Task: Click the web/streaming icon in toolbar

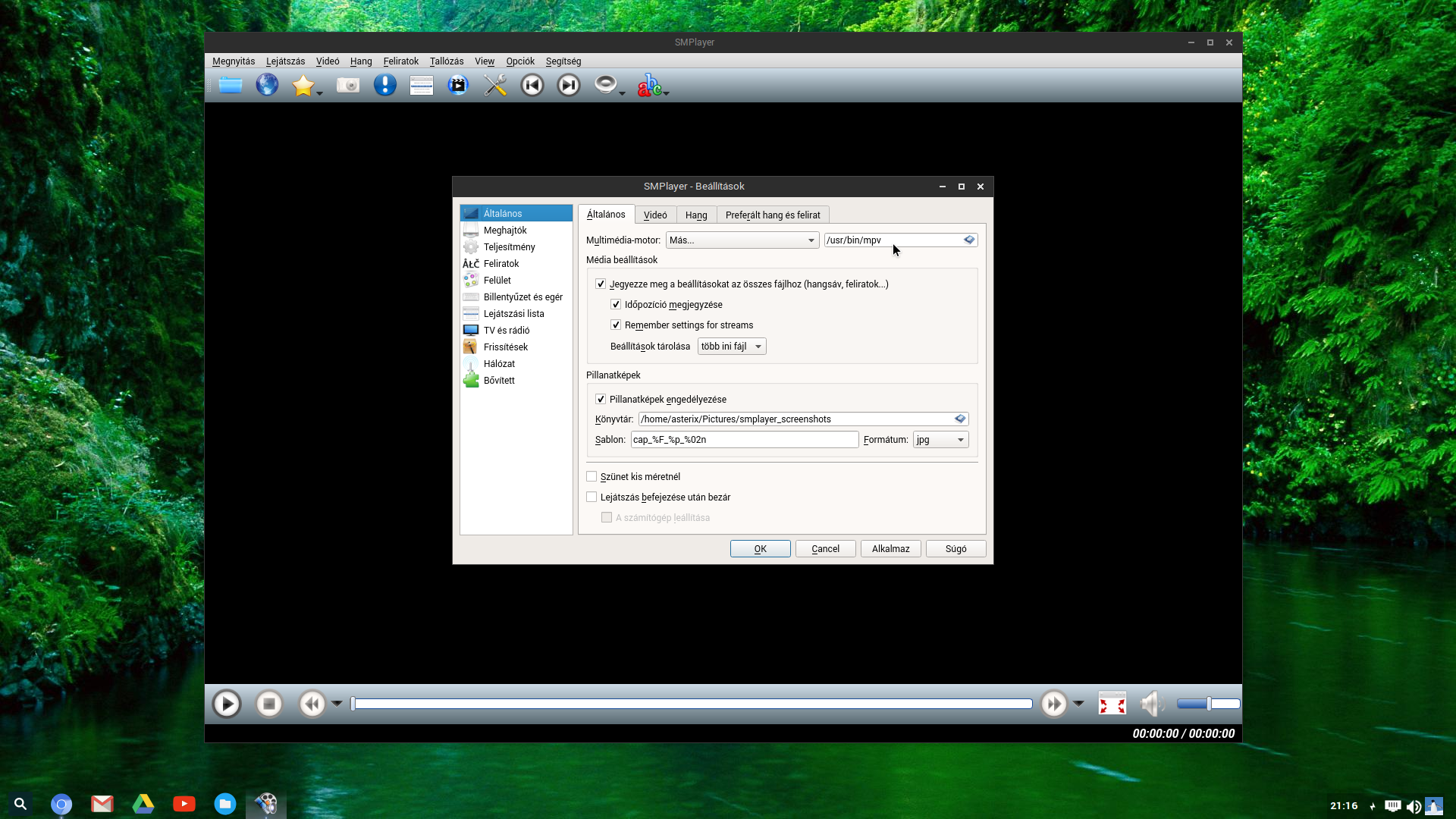Action: click(x=267, y=85)
